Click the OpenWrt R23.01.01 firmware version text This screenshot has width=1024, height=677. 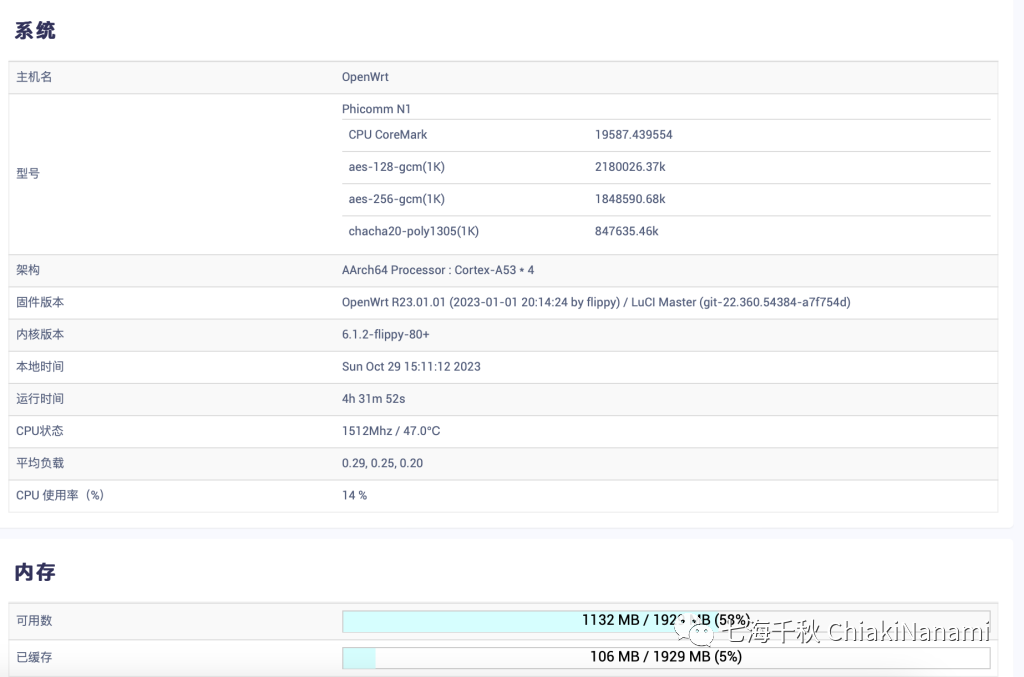[x=596, y=302]
